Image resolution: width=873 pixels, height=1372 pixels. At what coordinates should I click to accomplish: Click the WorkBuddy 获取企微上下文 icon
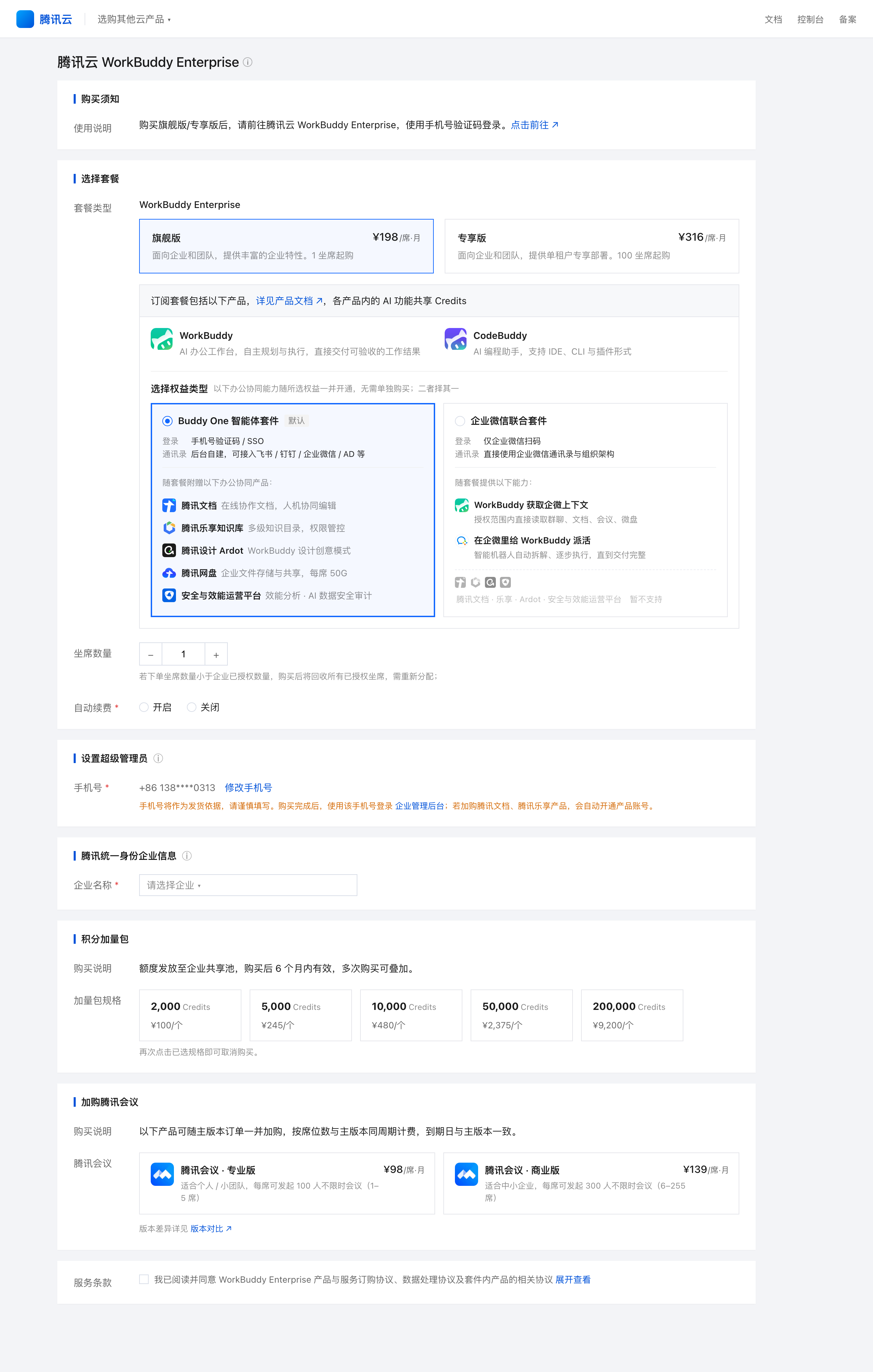pos(462,505)
